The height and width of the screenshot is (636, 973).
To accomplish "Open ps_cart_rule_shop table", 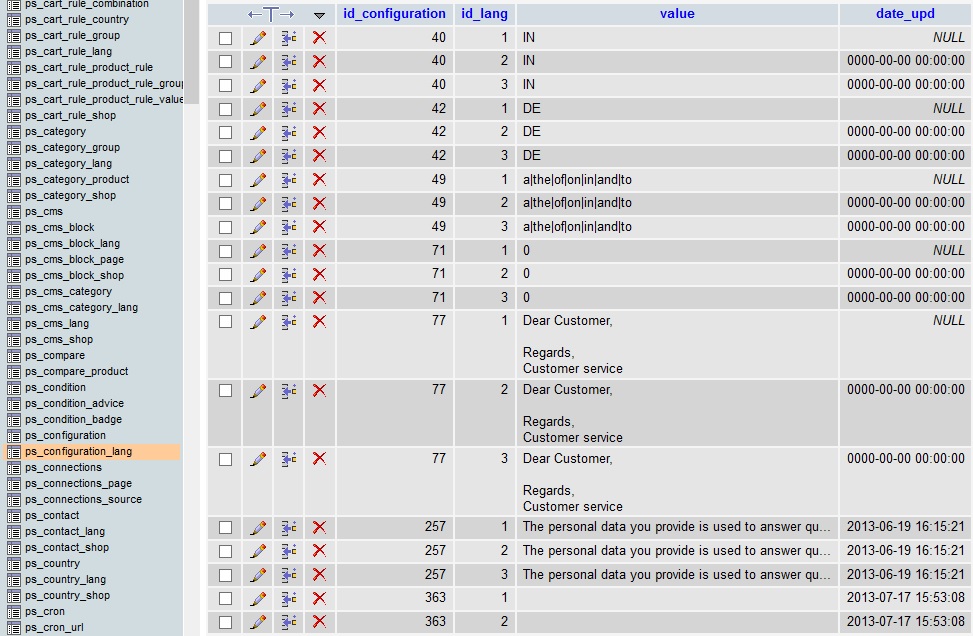I will pos(70,115).
